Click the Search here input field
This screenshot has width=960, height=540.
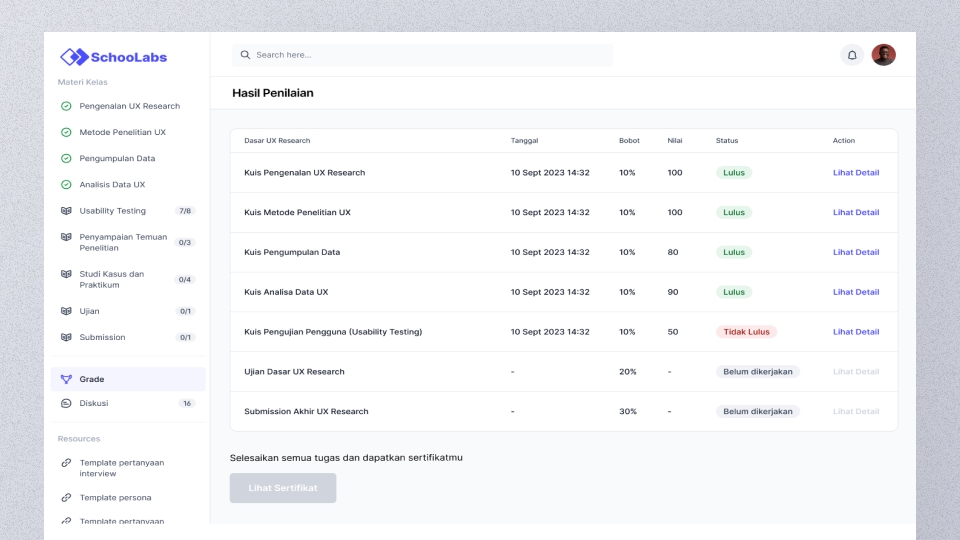click(x=422, y=55)
